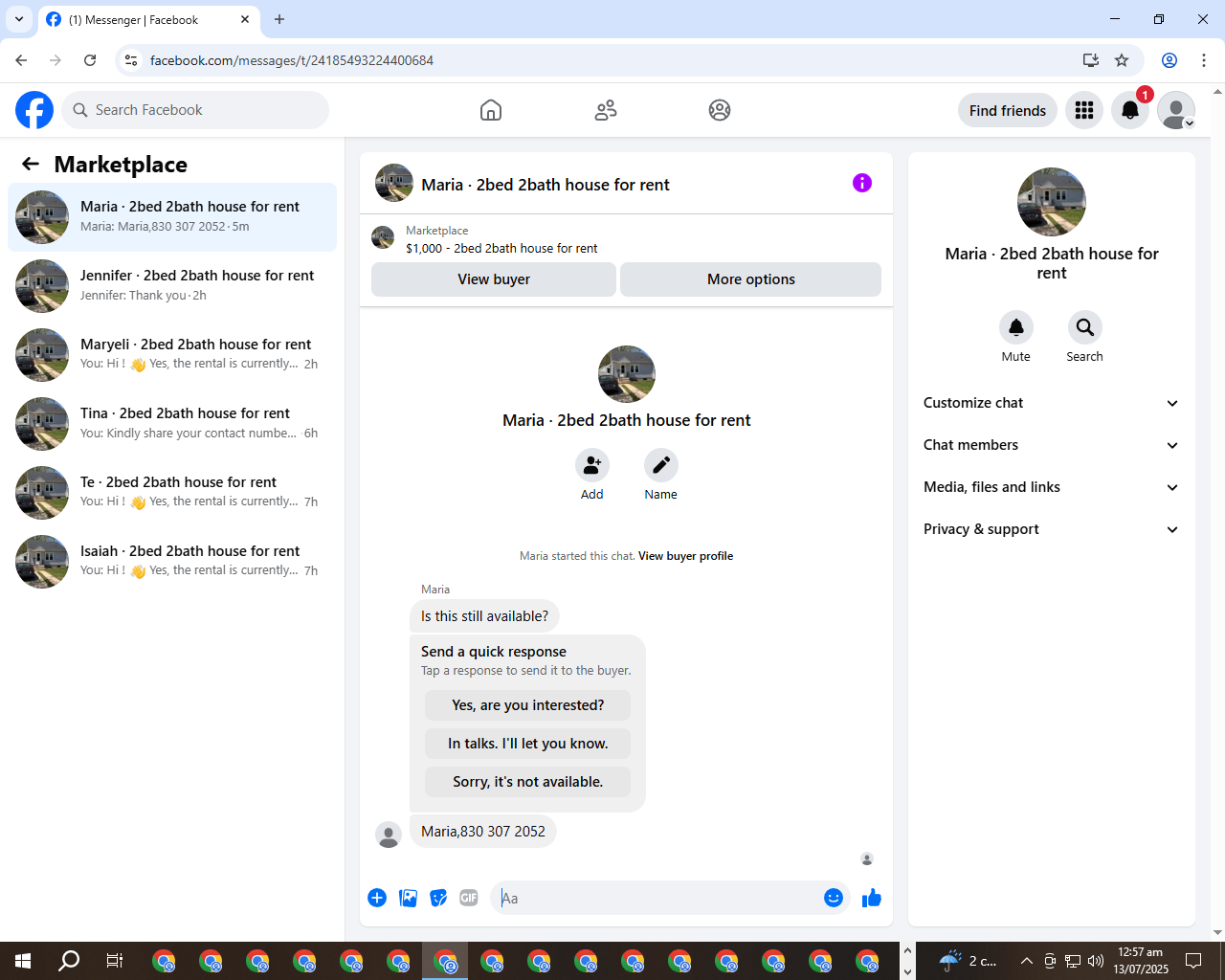Open the $1,000 2bed 2bath listing link
Image resolution: width=1225 pixels, height=980 pixels.
click(501, 248)
